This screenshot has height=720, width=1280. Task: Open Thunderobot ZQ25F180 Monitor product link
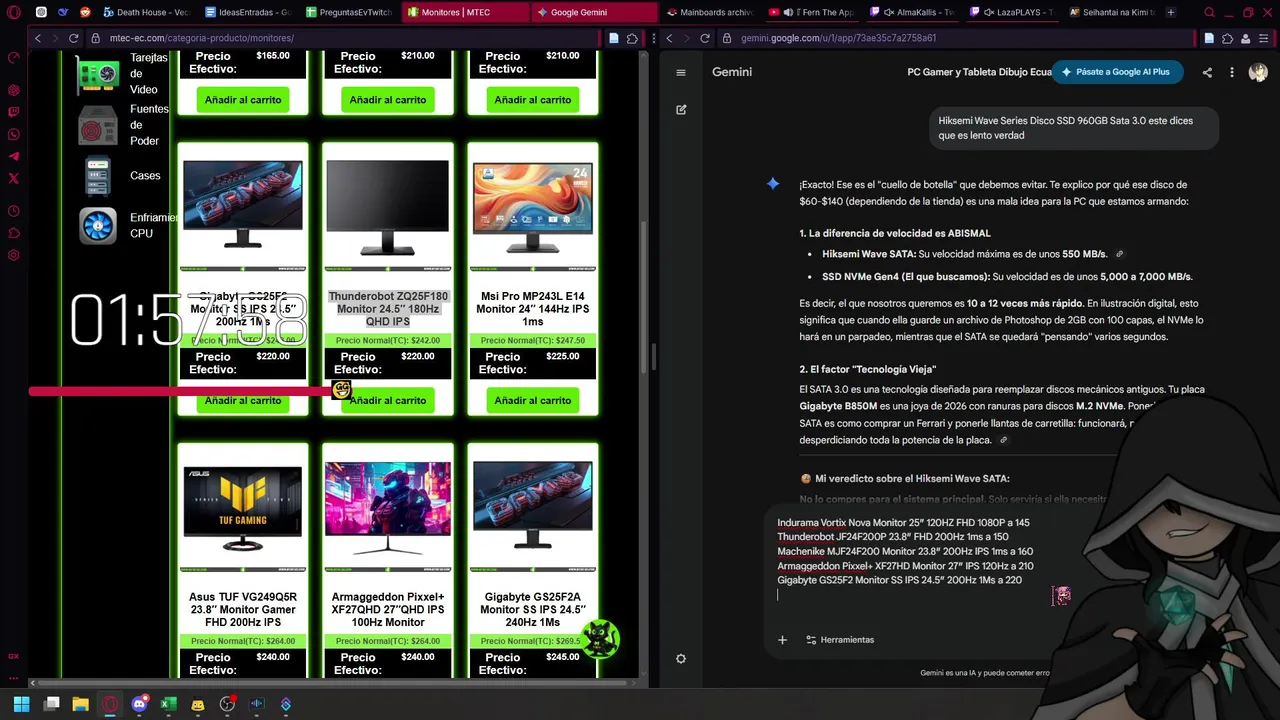pyautogui.click(x=388, y=309)
